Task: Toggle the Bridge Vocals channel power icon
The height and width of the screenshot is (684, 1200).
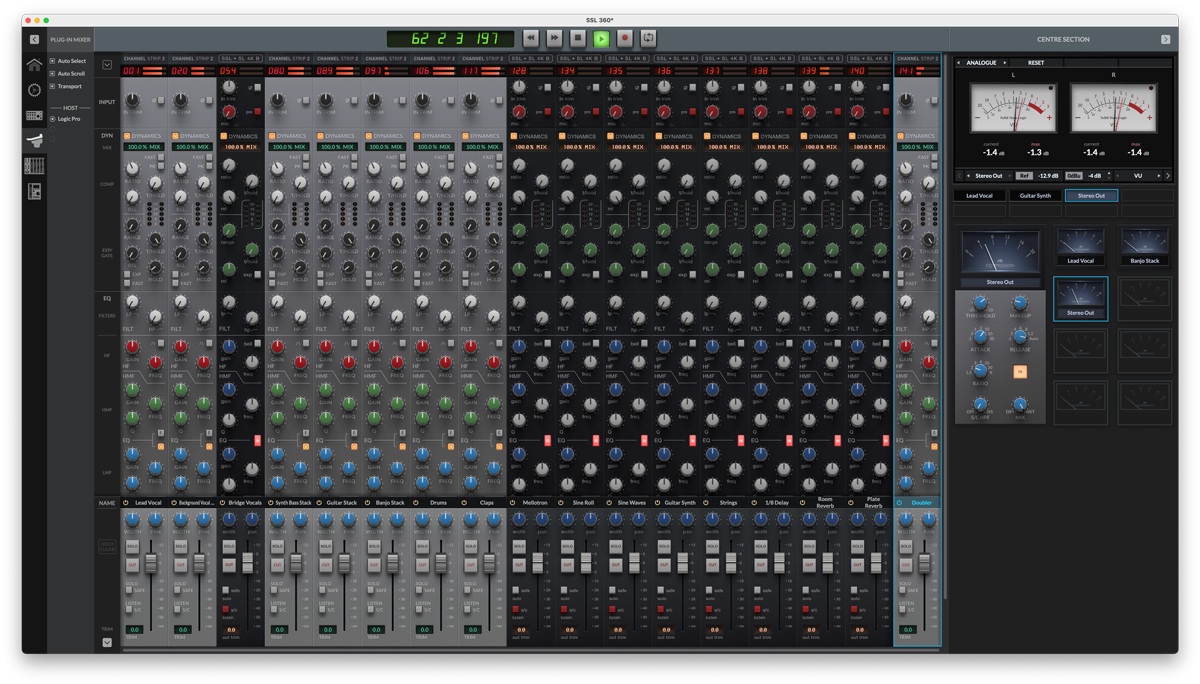Action: click(x=223, y=503)
